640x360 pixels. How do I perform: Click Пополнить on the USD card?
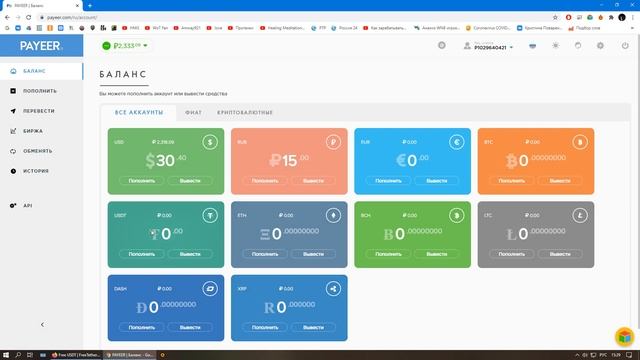point(142,180)
